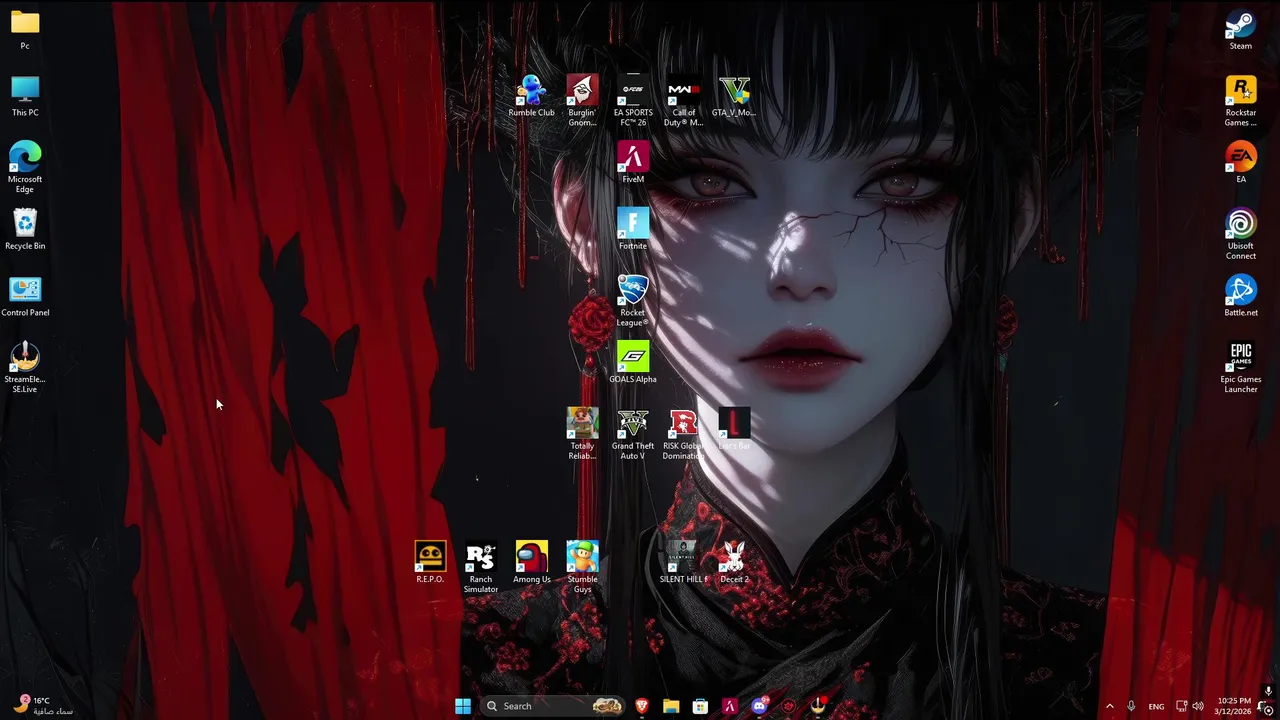
Task: Open the Steam desktop shortcut
Action: (x=1240, y=30)
